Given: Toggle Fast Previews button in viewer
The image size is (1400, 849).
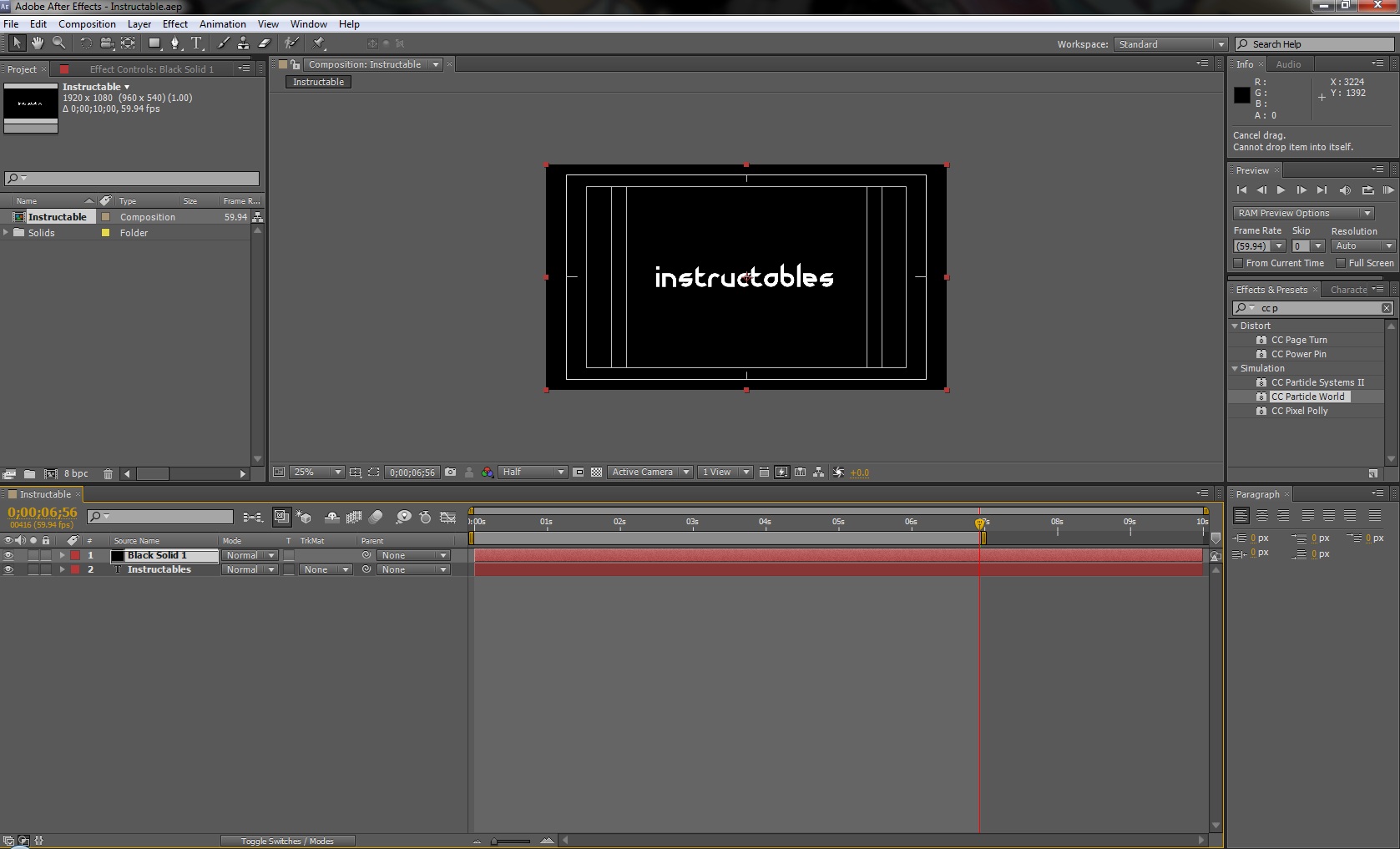Looking at the screenshot, I should click(x=782, y=473).
